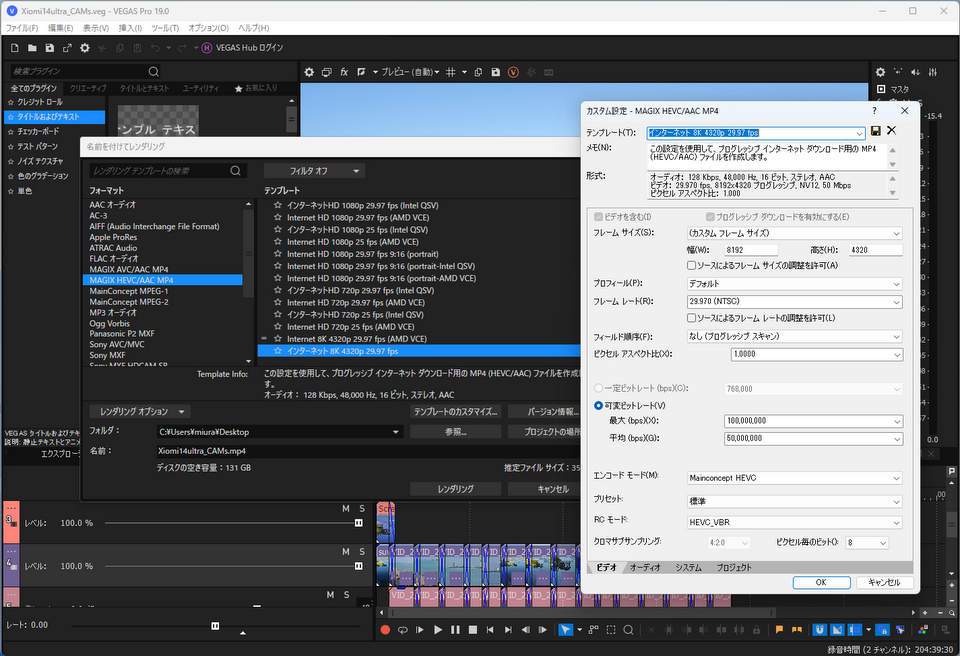Select the 可変ビットレート radio button
The image size is (960, 656).
[599, 405]
